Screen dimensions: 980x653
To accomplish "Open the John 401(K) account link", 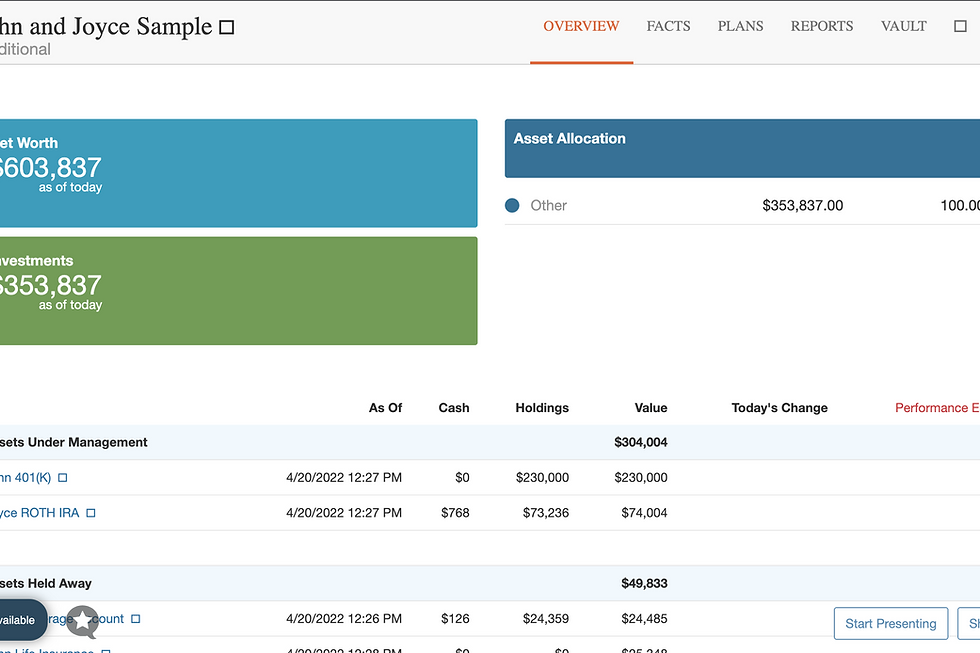I will point(25,478).
